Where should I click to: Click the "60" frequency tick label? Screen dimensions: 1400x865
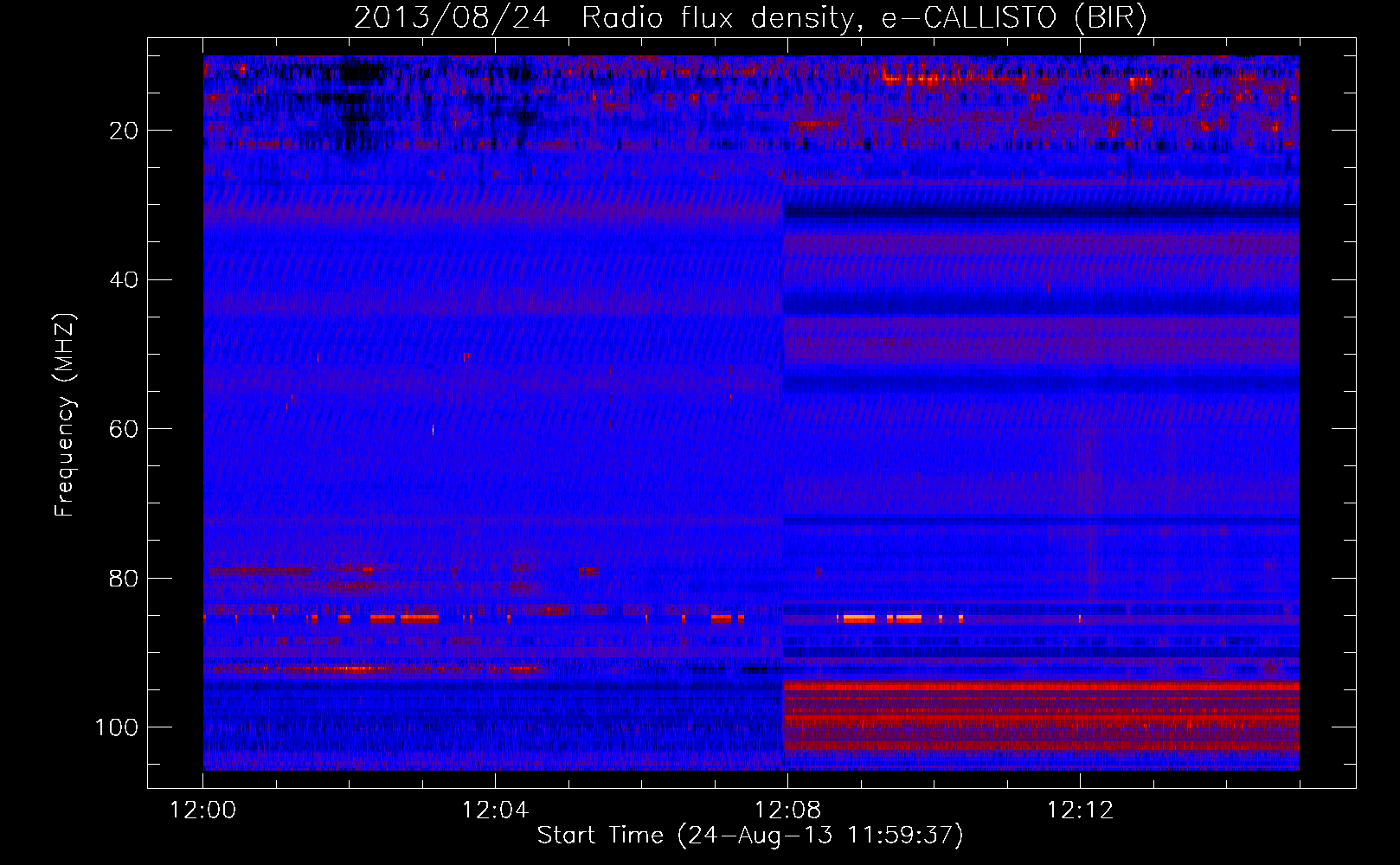(x=125, y=429)
